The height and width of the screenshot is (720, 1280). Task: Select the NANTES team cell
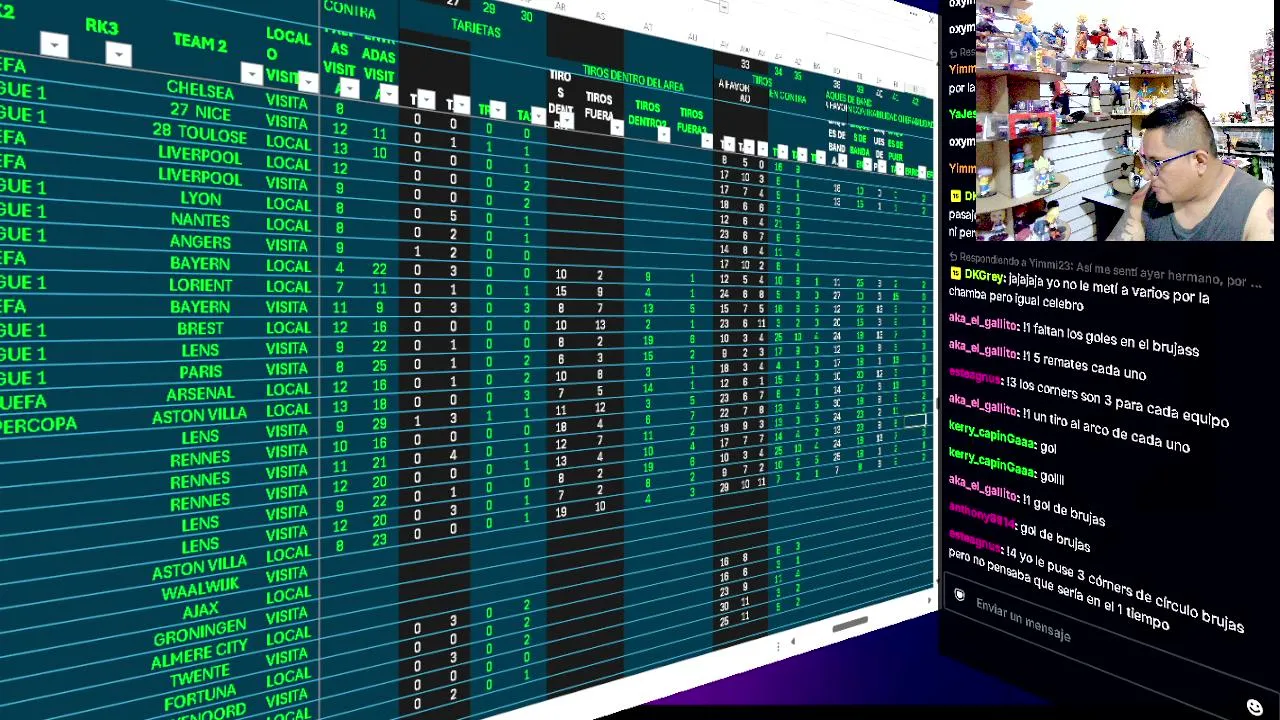coord(200,220)
